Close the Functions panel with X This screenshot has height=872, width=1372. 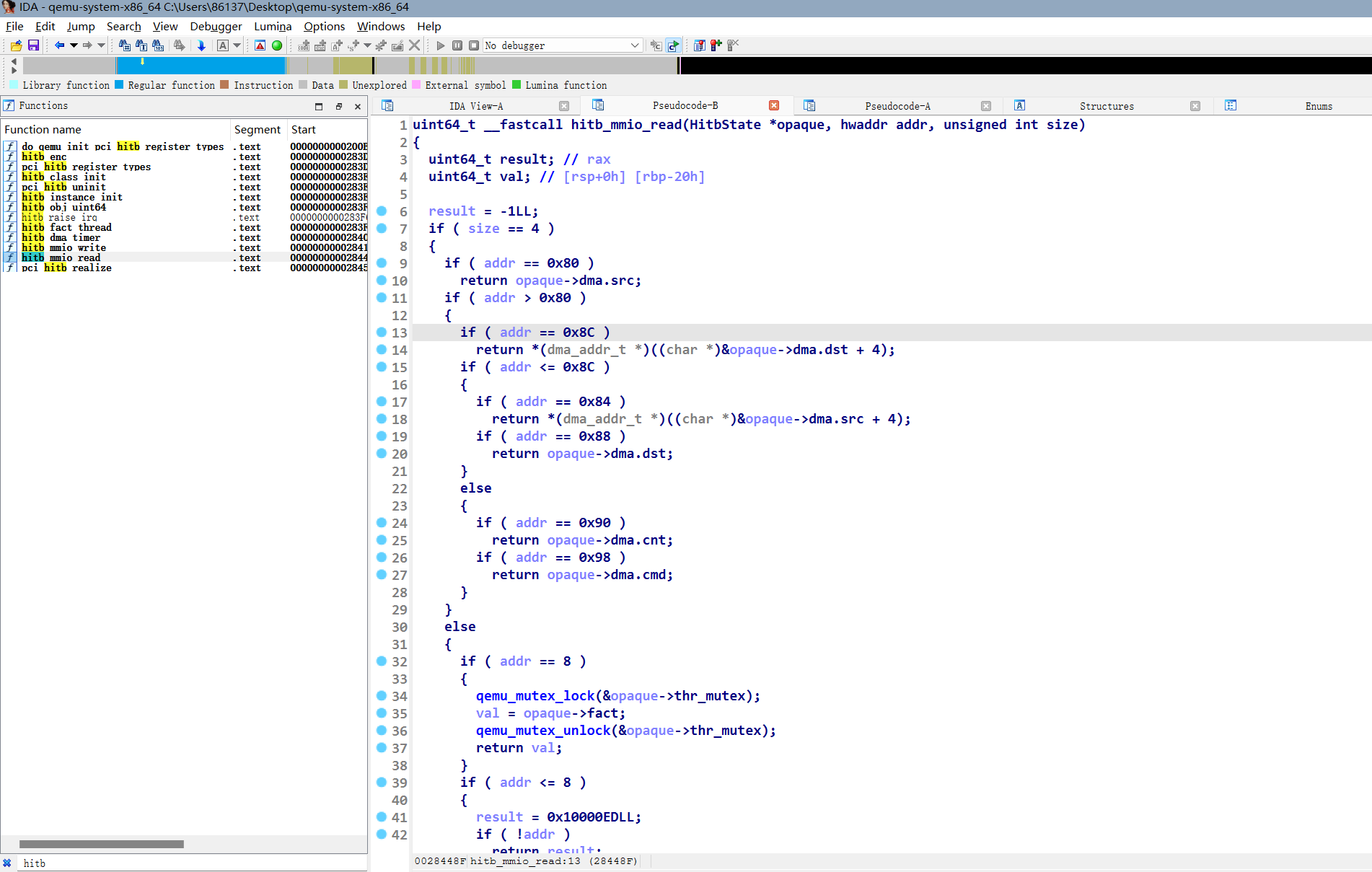click(x=358, y=106)
